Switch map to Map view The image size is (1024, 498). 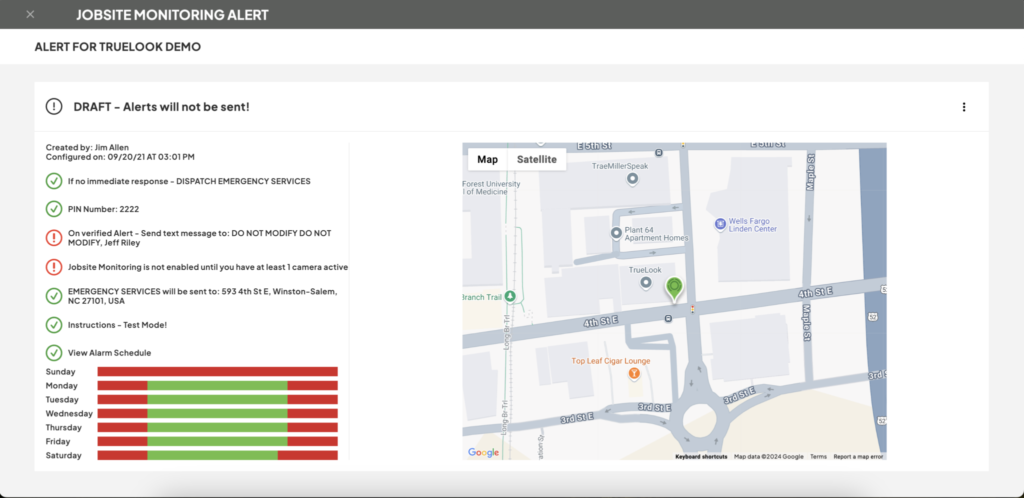(487, 159)
